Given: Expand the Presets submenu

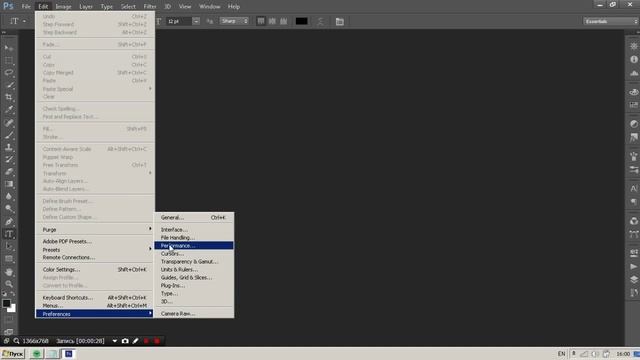Looking at the screenshot, I should pos(94,250).
